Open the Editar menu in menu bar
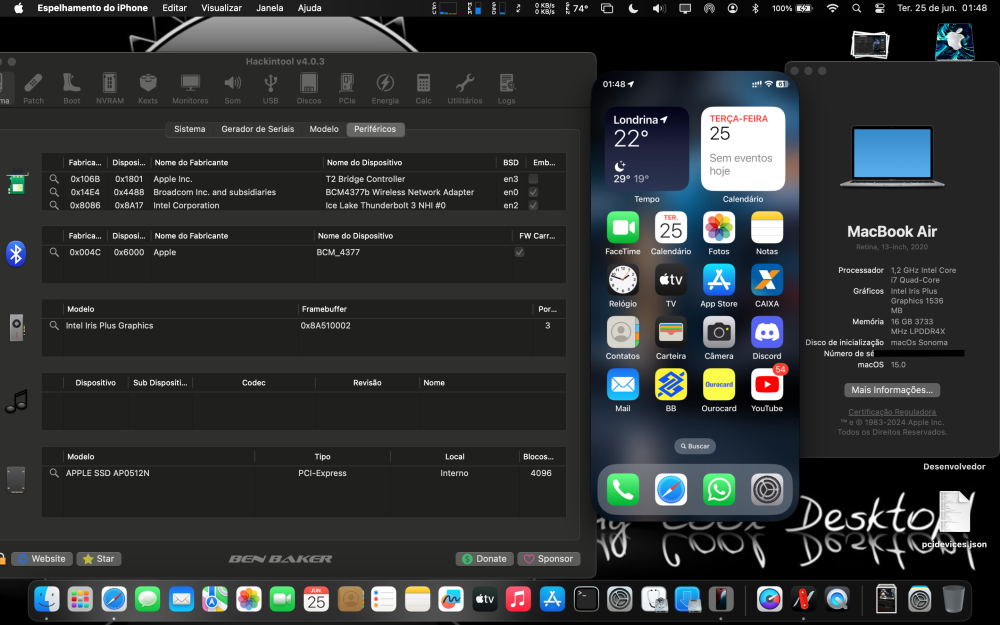Image resolution: width=1000 pixels, height=625 pixels. pyautogui.click(x=174, y=8)
